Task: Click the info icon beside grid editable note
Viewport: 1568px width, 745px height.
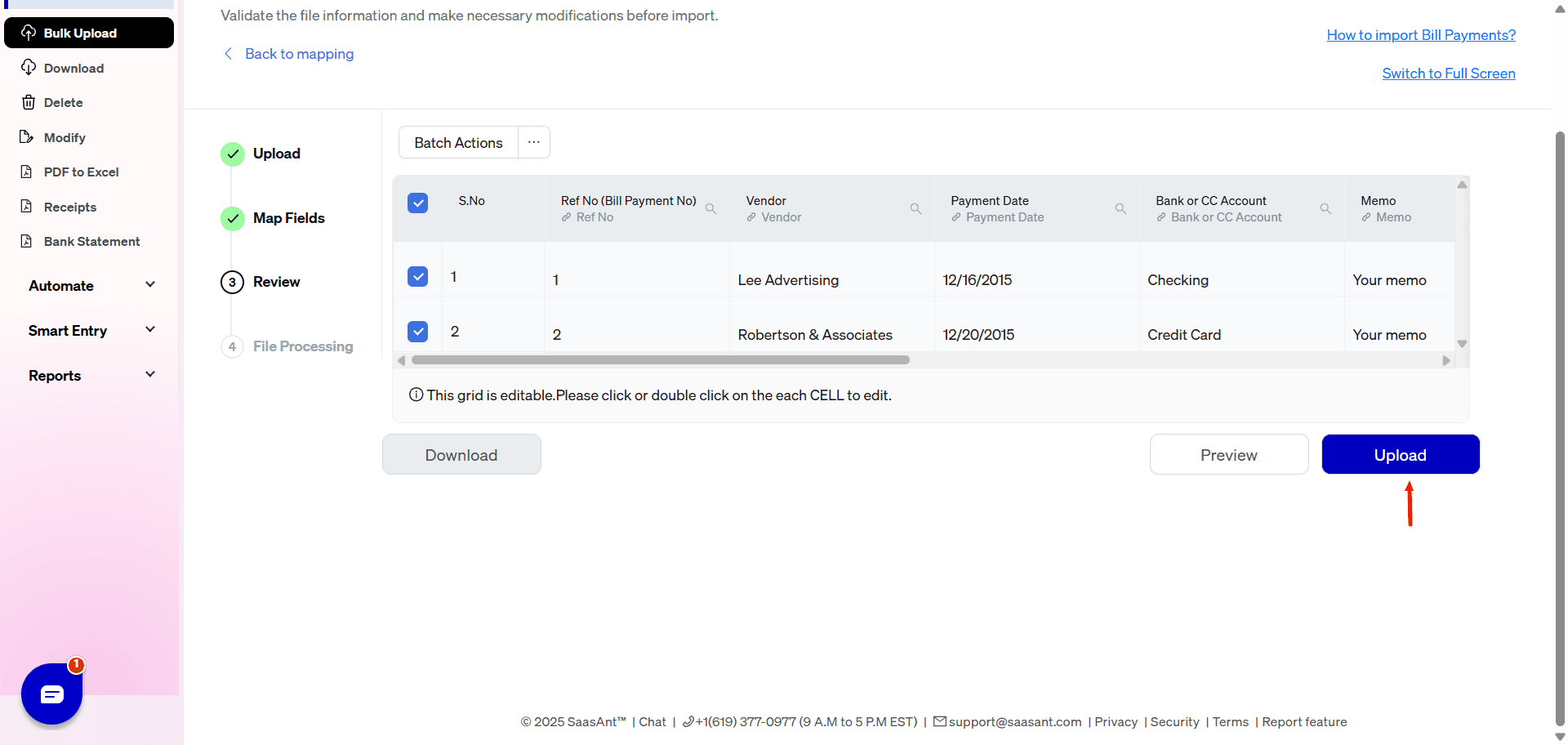Action: 416,395
